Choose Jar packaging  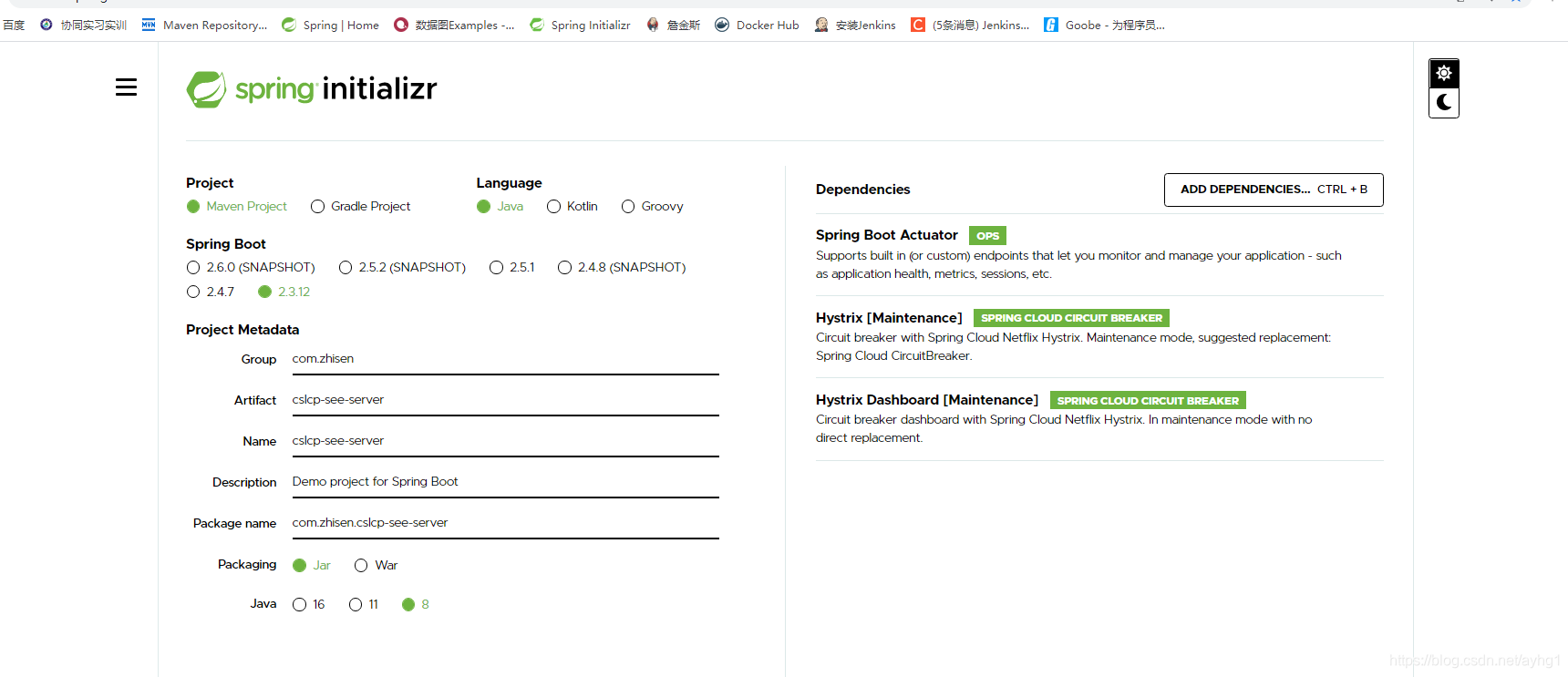tap(312, 566)
